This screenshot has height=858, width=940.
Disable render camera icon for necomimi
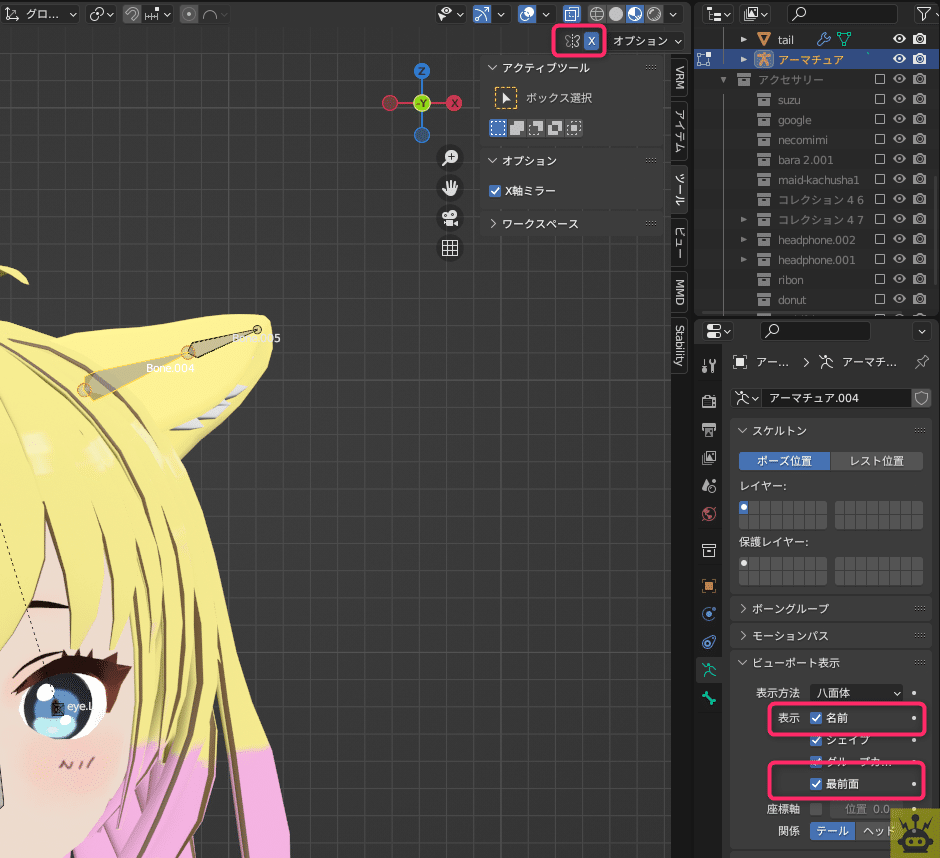(x=920, y=139)
